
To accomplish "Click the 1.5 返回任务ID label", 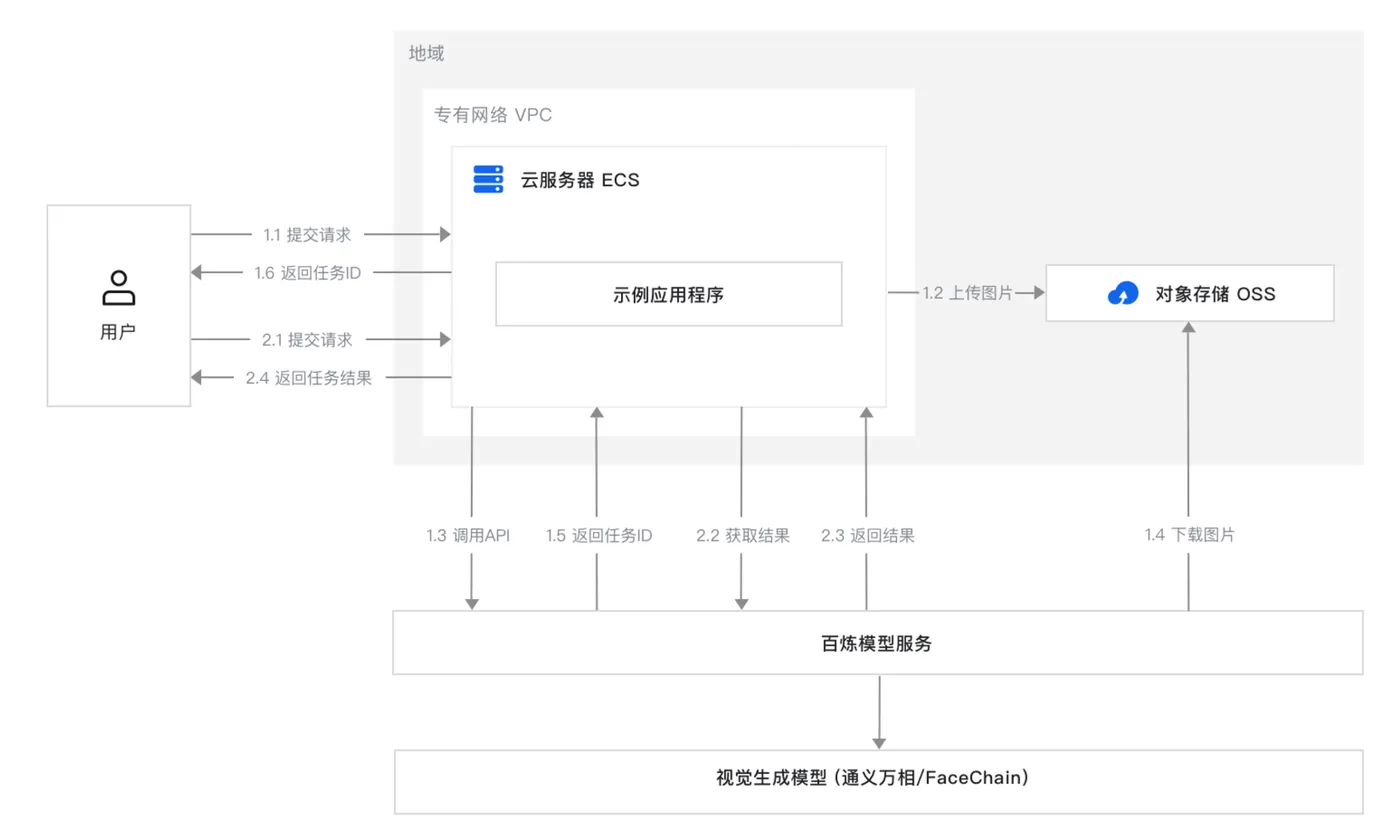I will [x=599, y=535].
